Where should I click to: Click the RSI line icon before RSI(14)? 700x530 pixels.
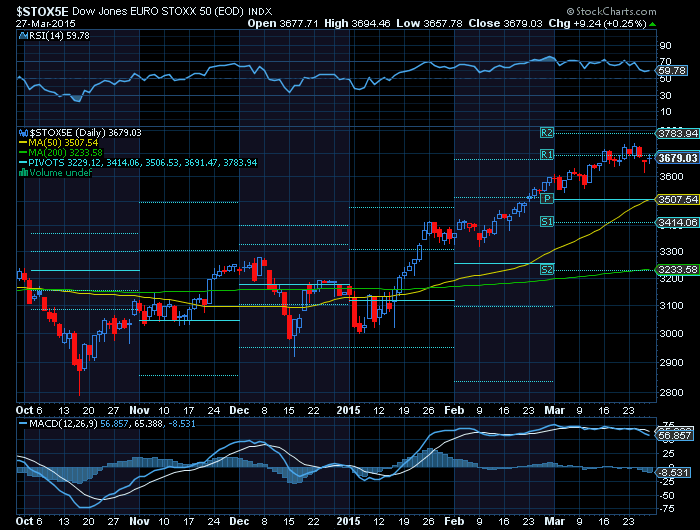(x=24, y=36)
